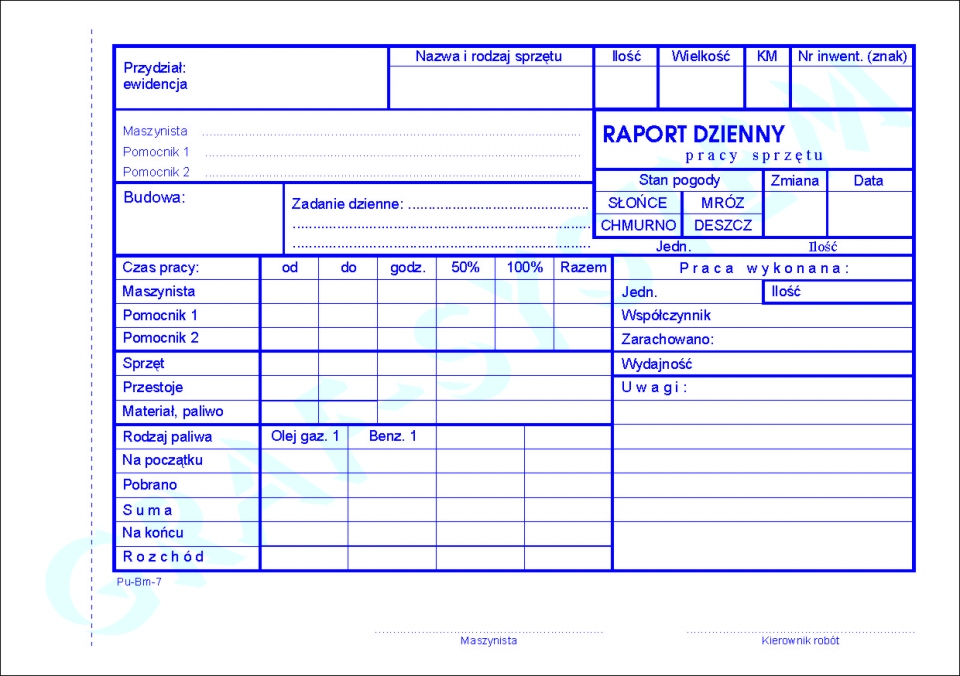Click the 'KM' column header
Image resolution: width=960 pixels, height=676 pixels.
coord(767,56)
